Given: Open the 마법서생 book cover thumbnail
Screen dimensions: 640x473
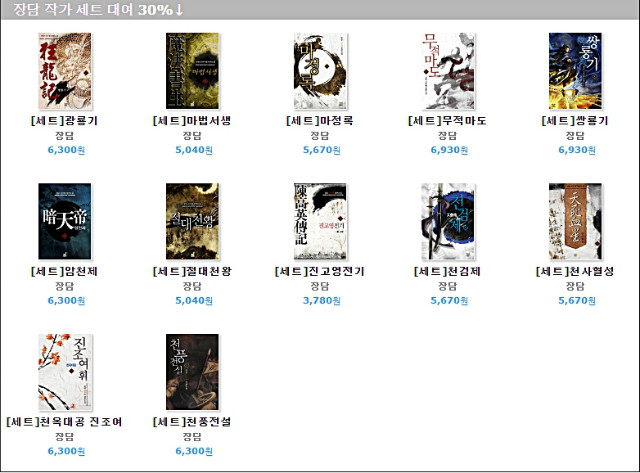Looking at the screenshot, I should [192, 71].
